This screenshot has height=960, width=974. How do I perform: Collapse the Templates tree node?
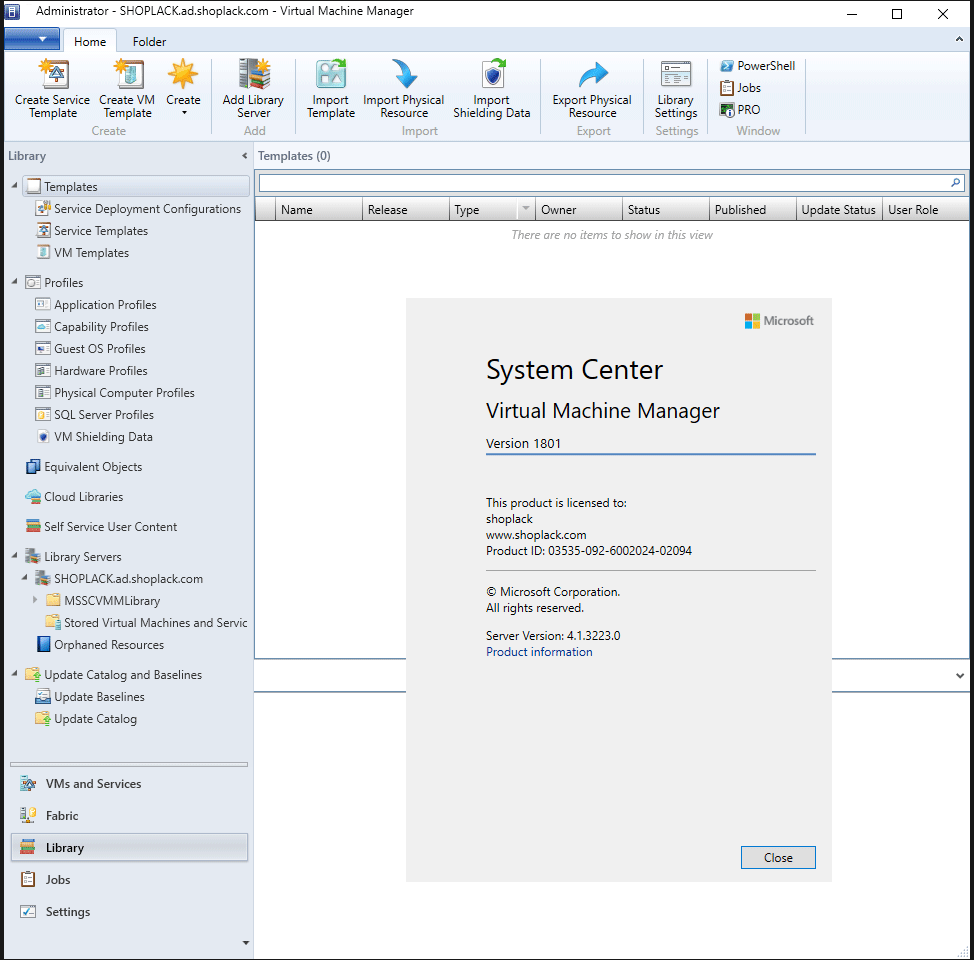click(14, 185)
